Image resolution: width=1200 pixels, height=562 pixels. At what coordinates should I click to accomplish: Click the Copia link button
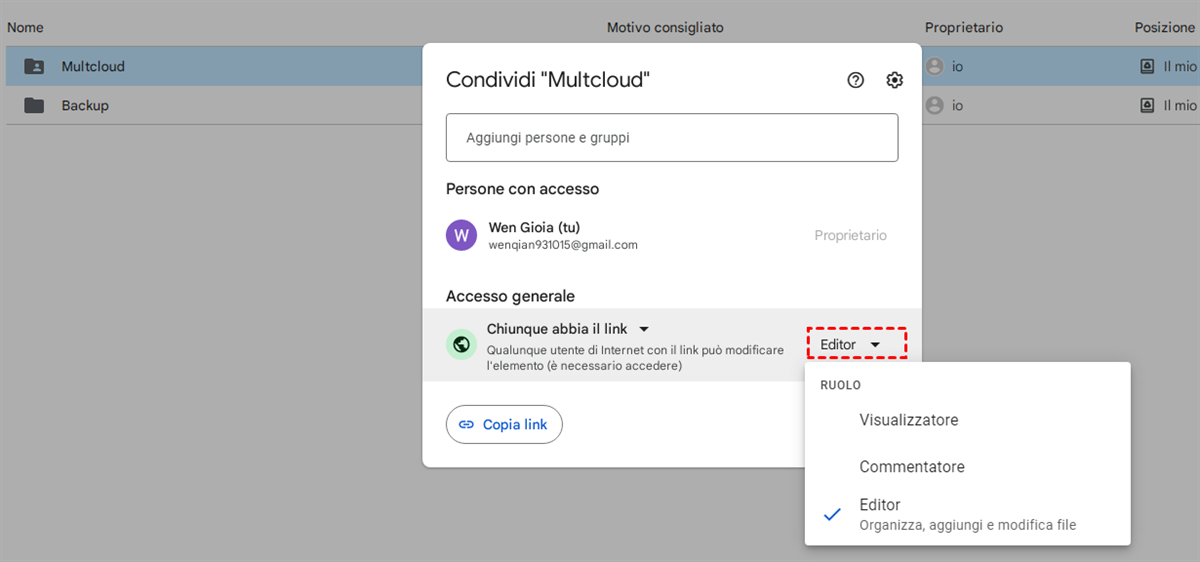pos(504,424)
